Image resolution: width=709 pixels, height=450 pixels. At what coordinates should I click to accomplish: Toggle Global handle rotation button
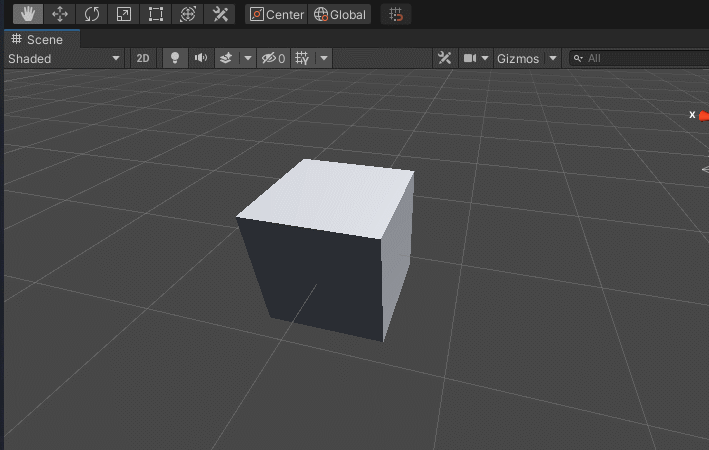point(340,14)
